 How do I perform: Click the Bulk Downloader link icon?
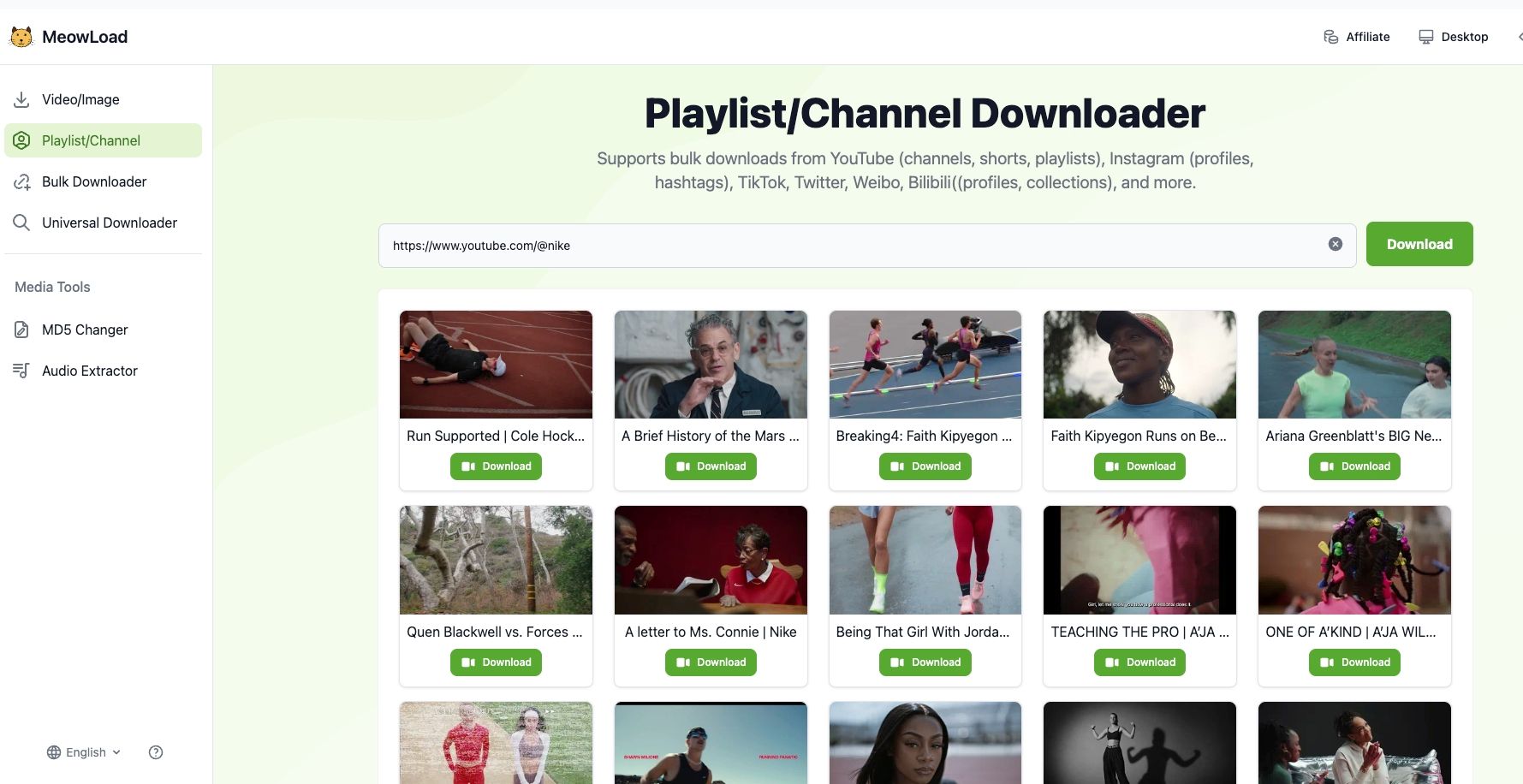[21, 181]
